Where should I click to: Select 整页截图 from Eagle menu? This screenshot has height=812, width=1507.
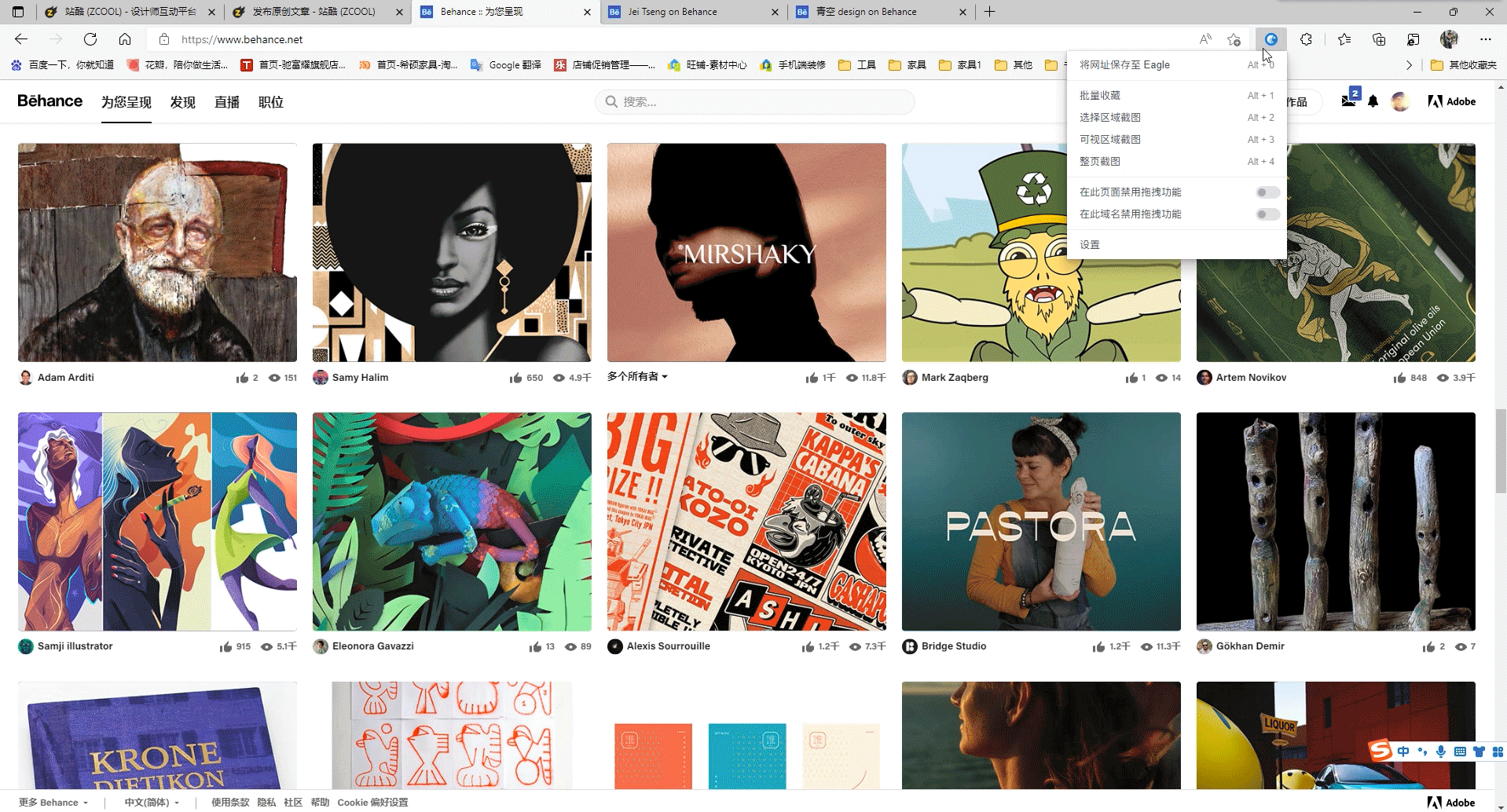click(1176, 161)
